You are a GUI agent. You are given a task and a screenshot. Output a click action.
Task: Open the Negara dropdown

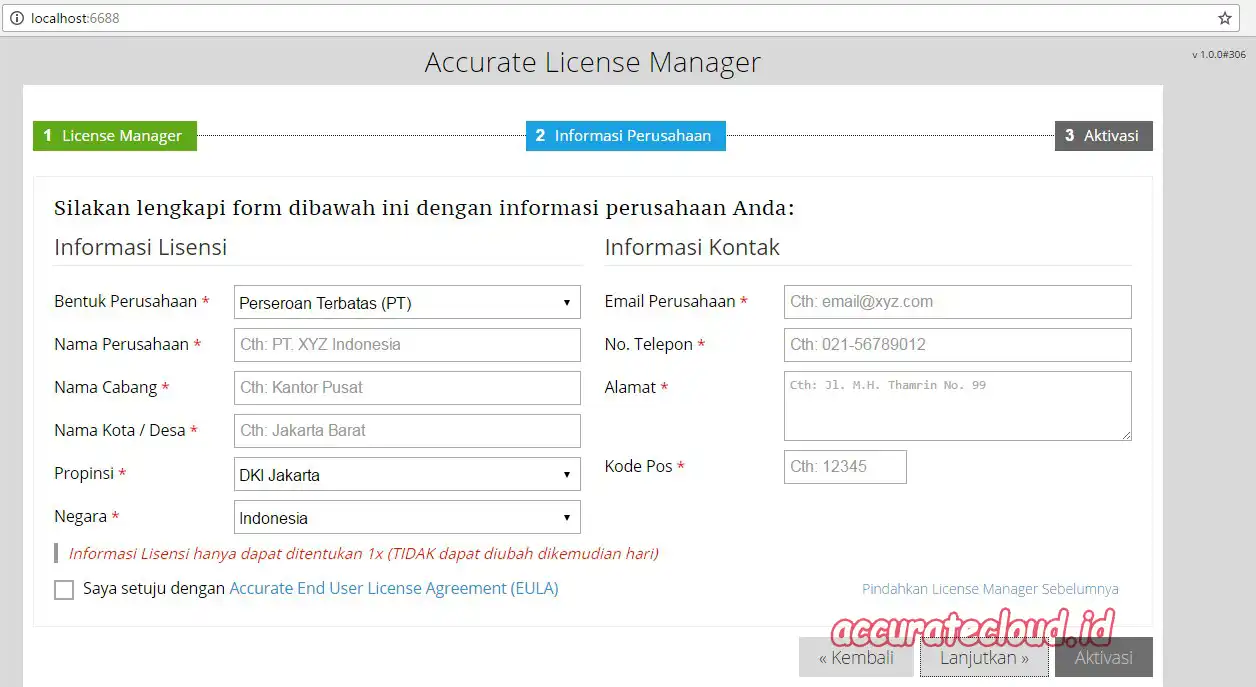[x=407, y=517]
